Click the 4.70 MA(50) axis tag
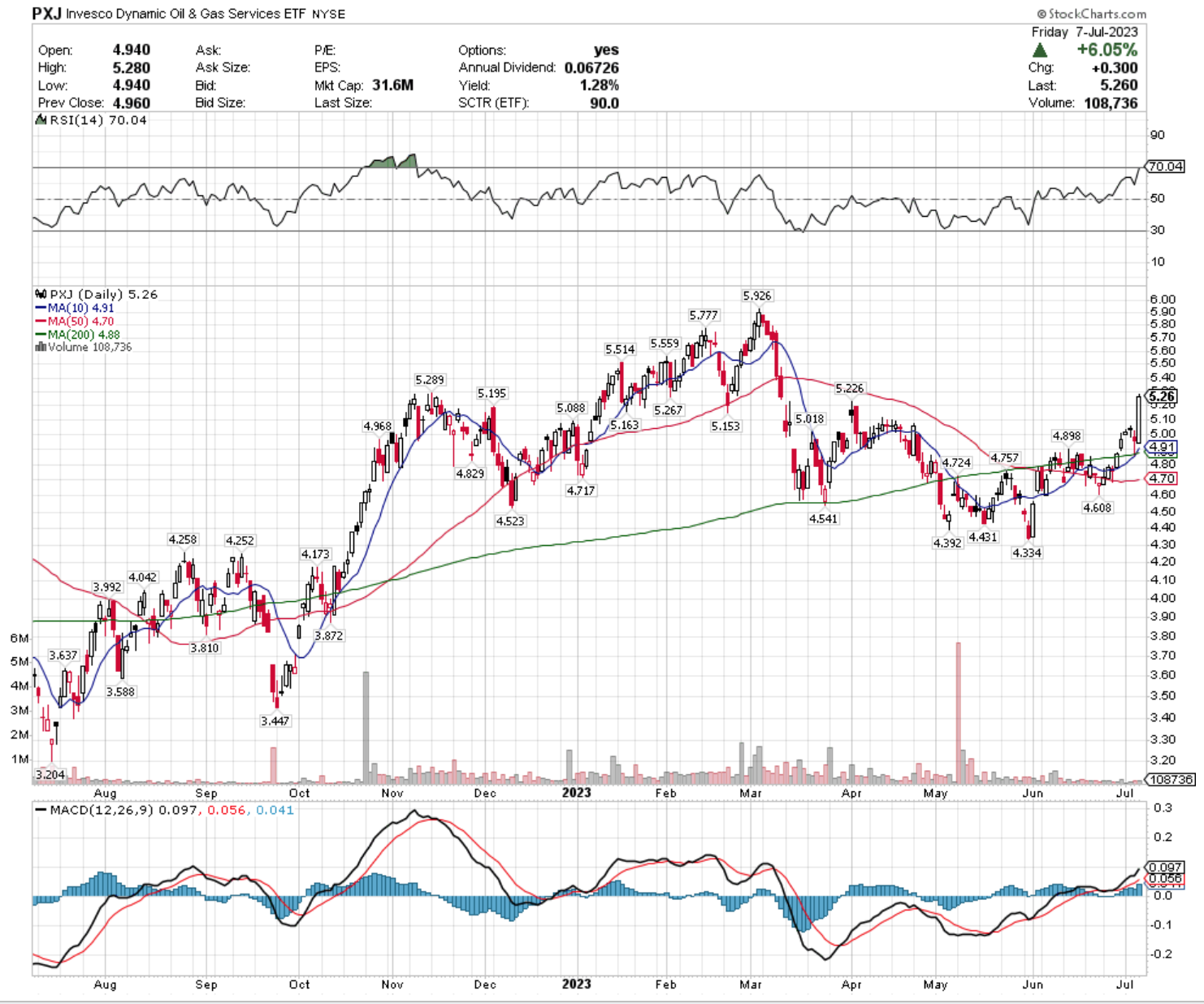The image size is (1204, 1004). [x=1162, y=478]
